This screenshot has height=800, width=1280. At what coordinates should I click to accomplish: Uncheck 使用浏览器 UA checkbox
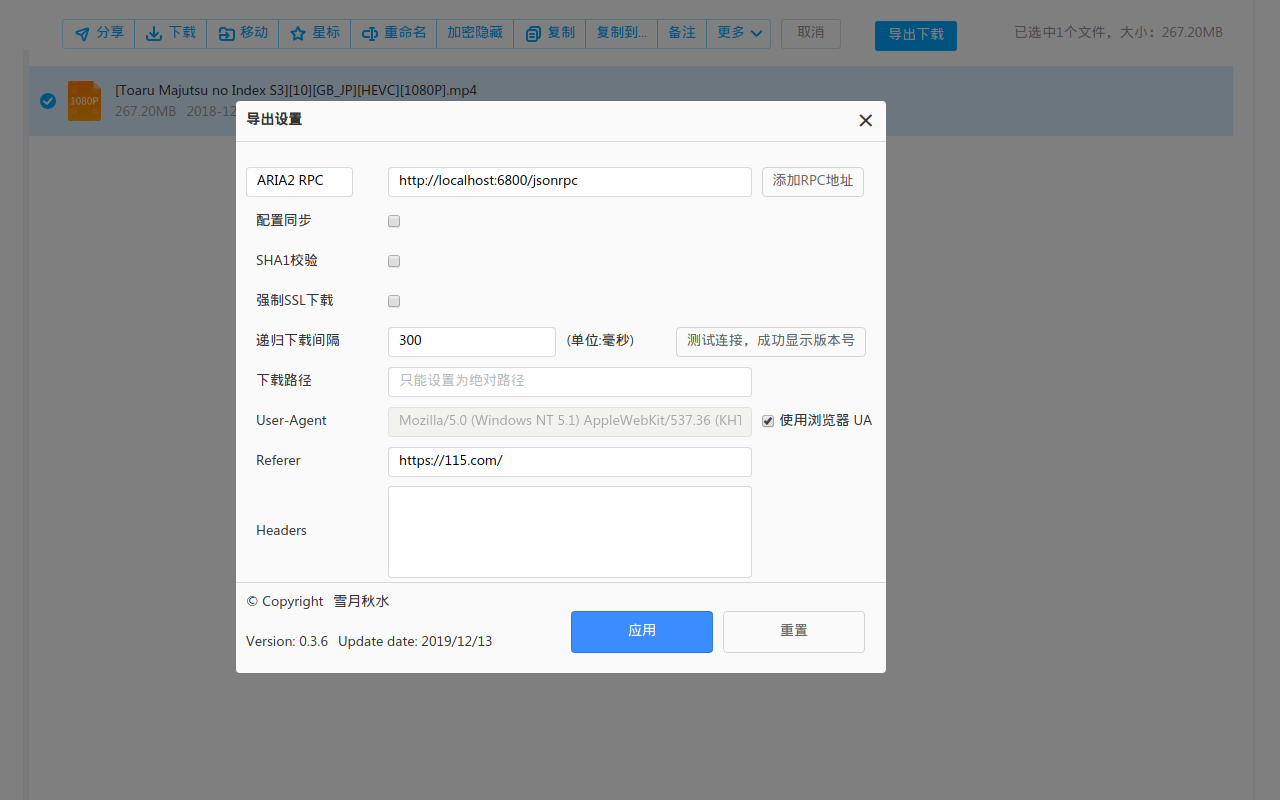click(x=768, y=421)
